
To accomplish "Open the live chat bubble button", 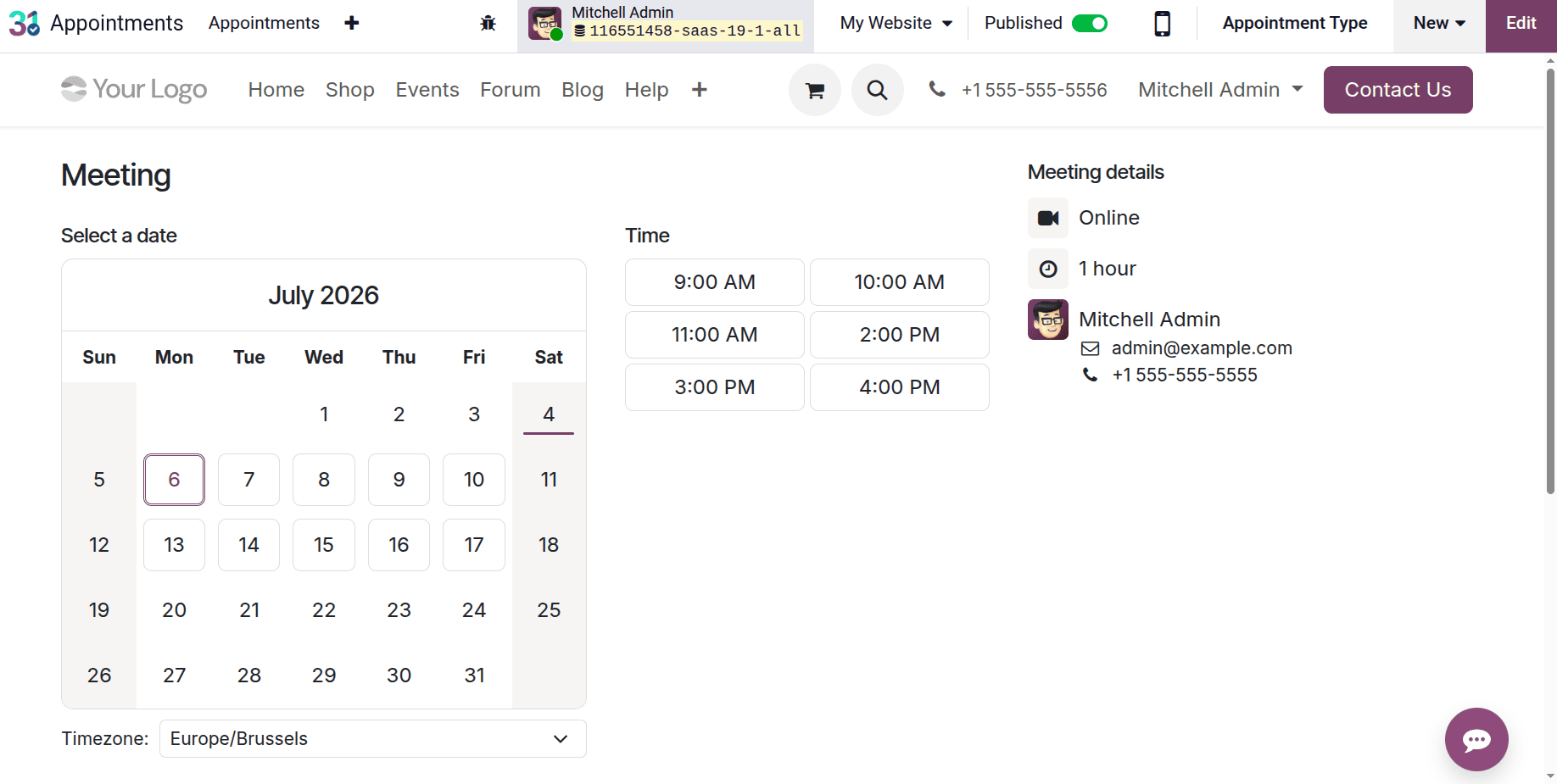I will pyautogui.click(x=1476, y=739).
